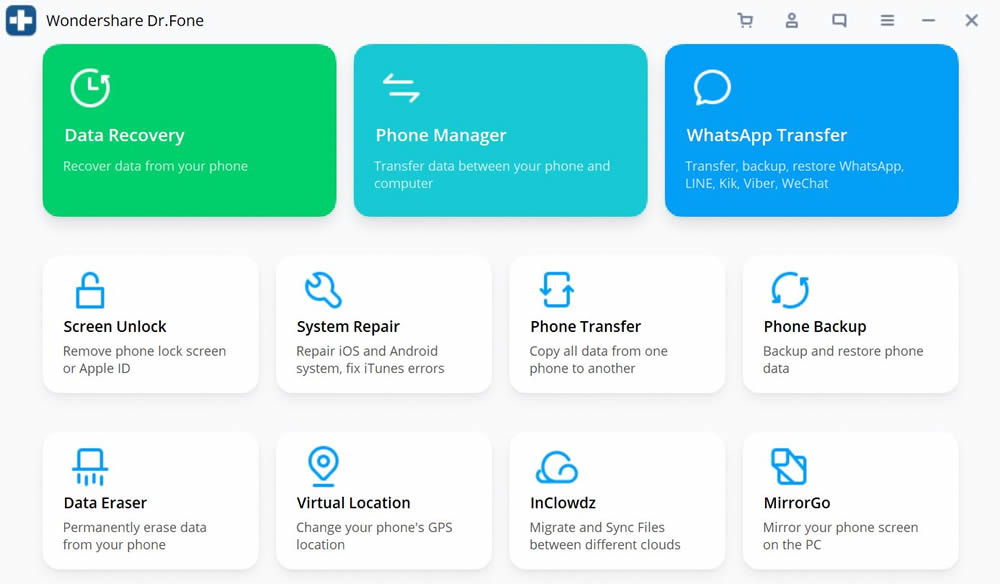This screenshot has height=584, width=1000.
Task: Click "Copy all data from one phone" text
Action: click(598, 360)
